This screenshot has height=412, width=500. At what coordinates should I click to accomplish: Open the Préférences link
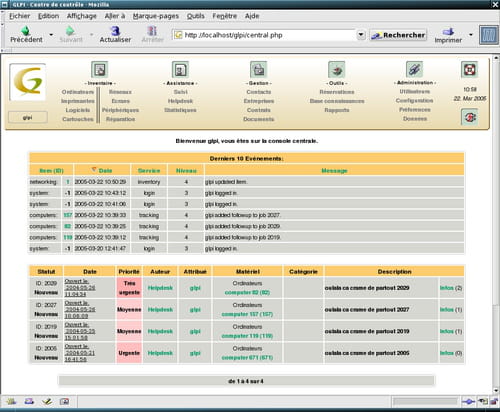pos(415,109)
